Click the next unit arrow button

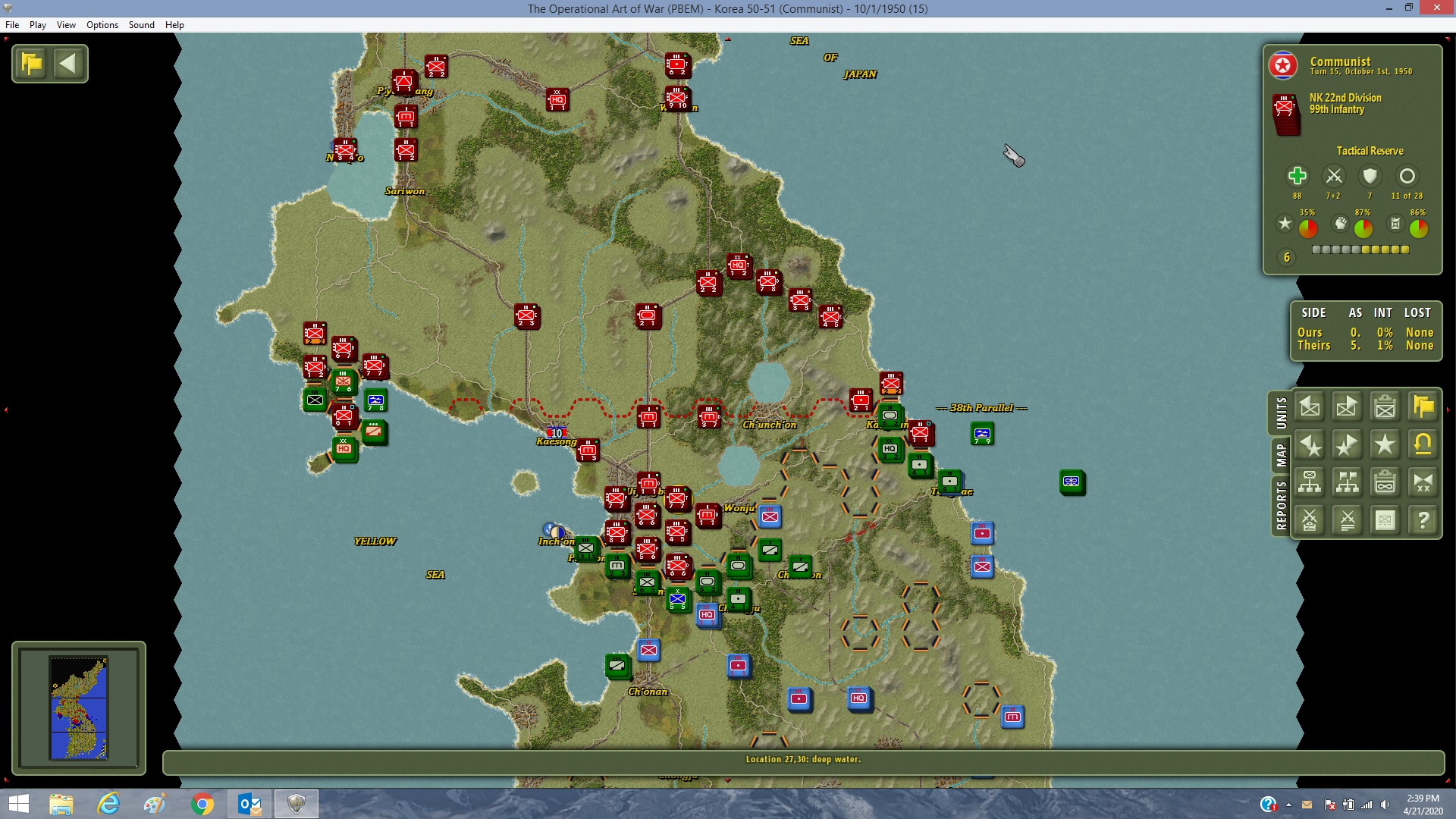(x=1347, y=407)
